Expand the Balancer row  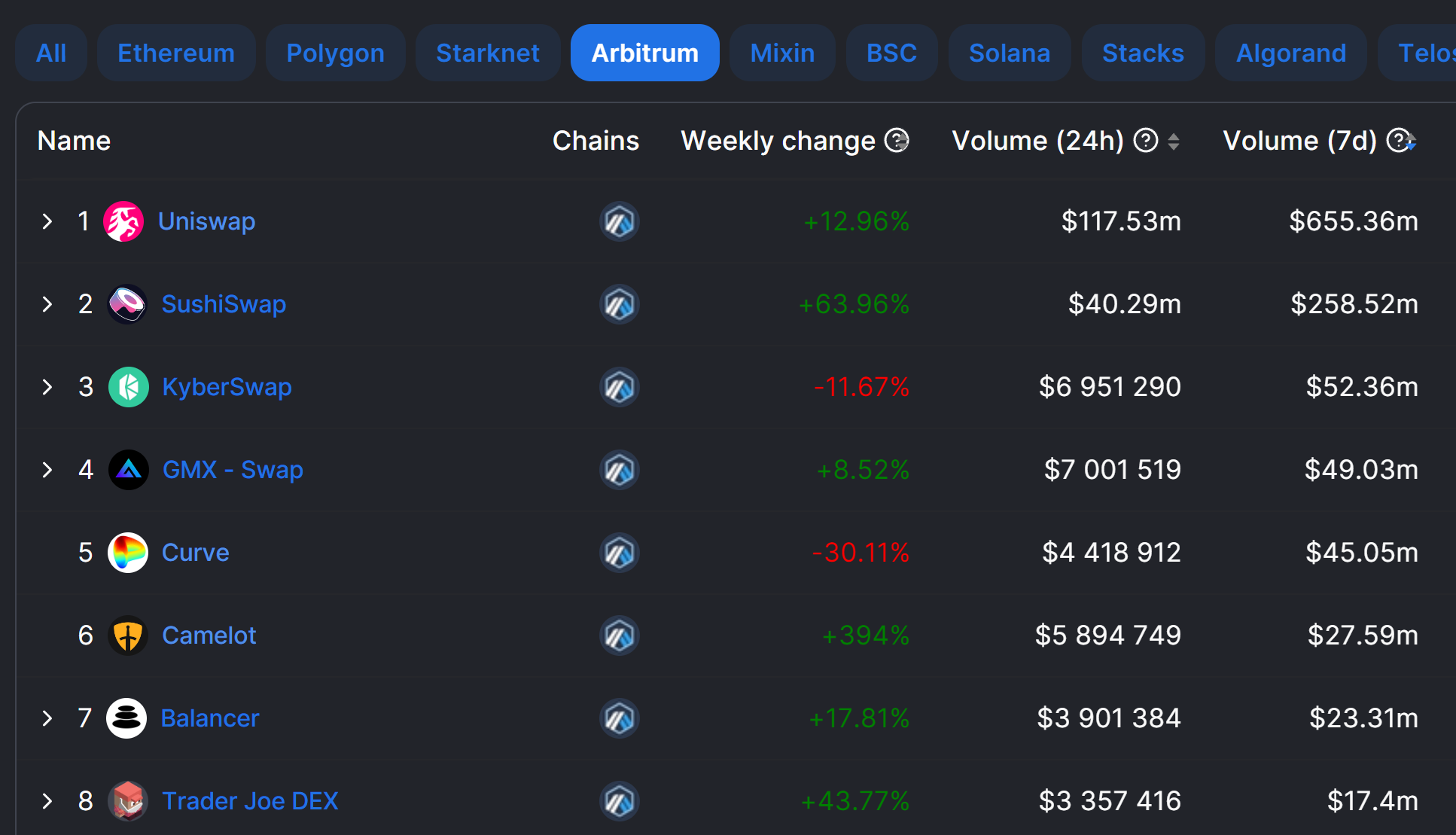click(x=47, y=718)
